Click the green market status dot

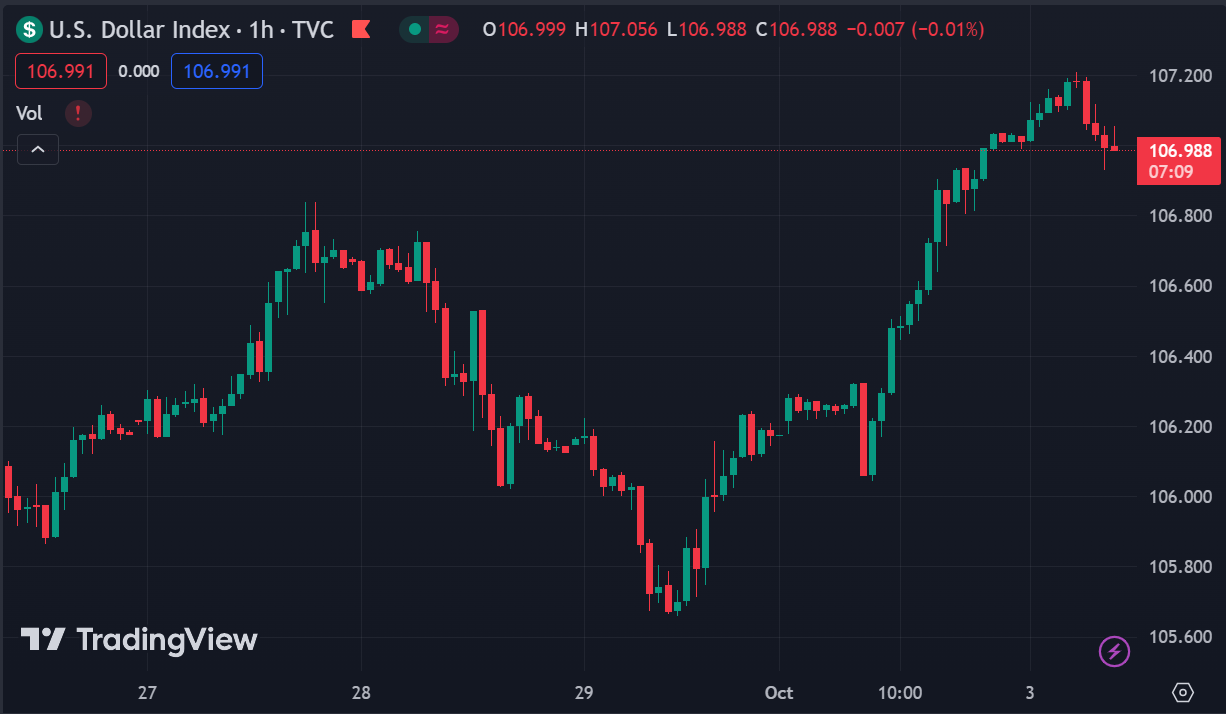pos(414,29)
